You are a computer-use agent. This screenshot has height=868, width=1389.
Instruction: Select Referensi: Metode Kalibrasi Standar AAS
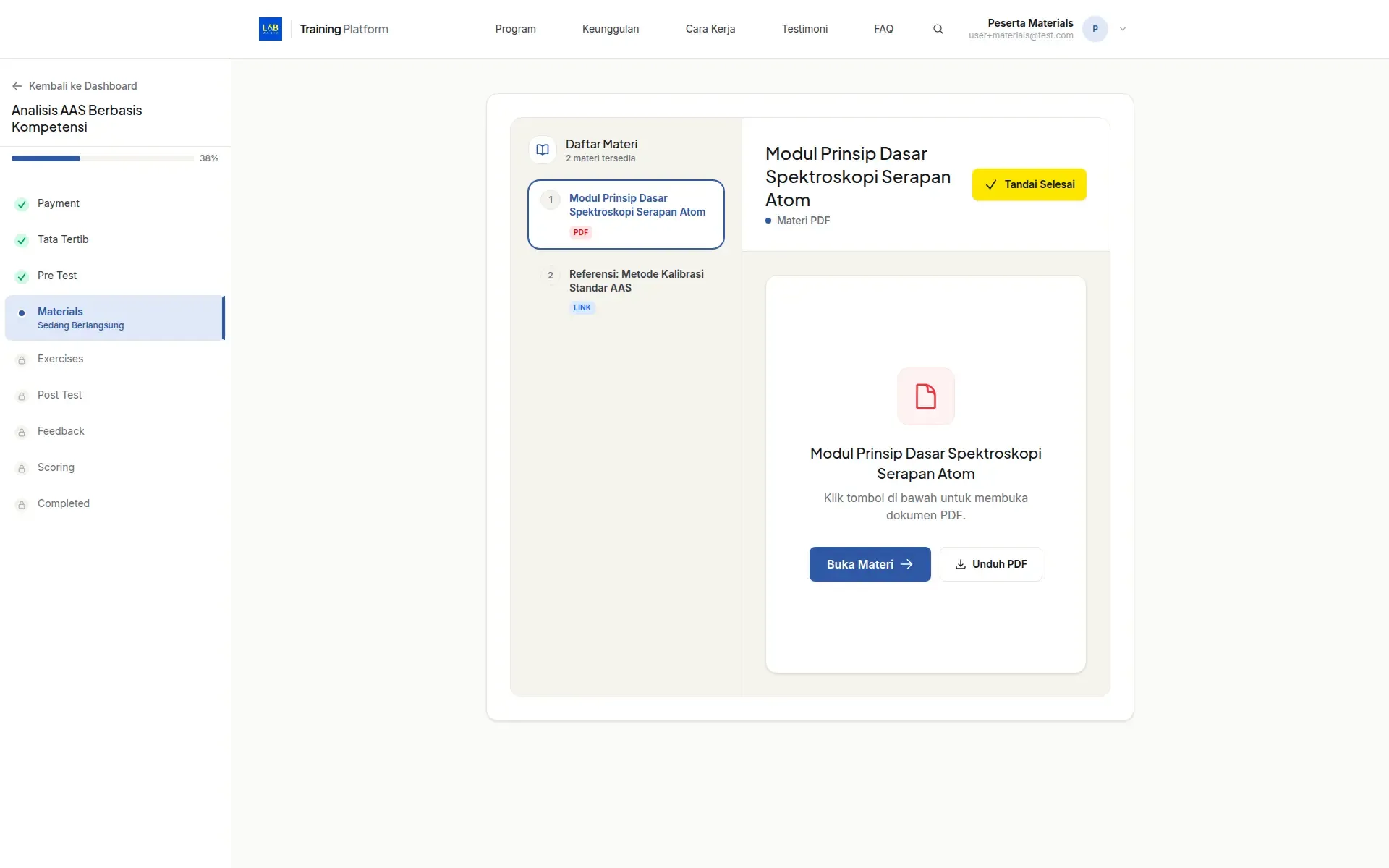click(626, 289)
